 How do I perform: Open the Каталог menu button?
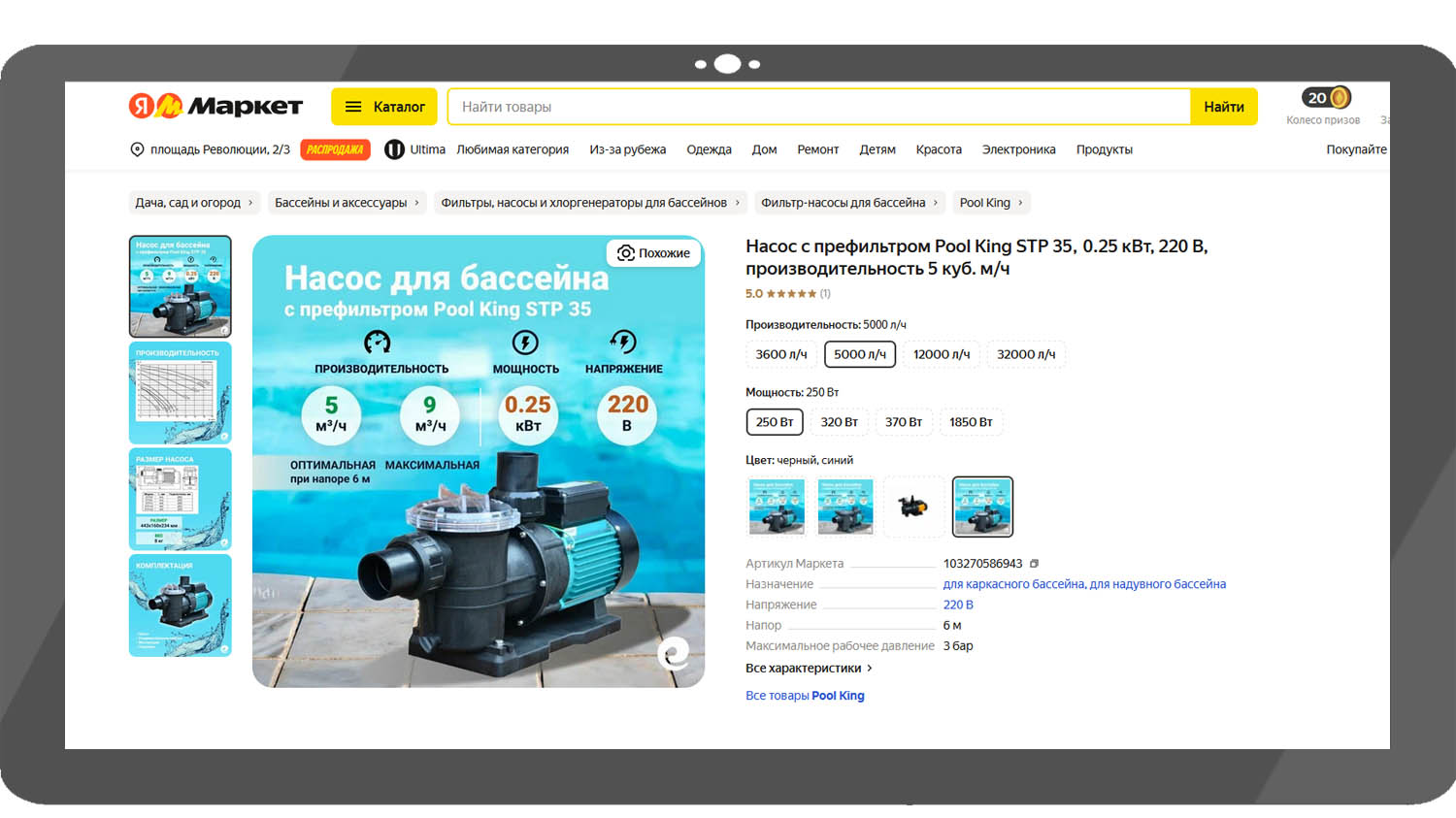[384, 107]
